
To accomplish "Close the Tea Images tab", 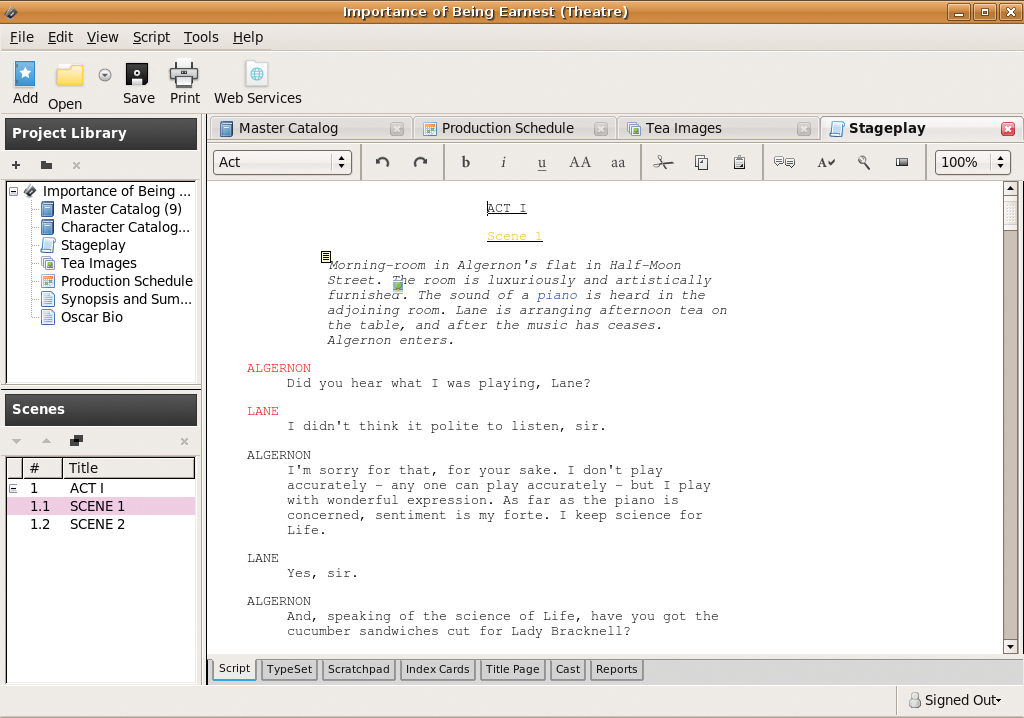I will click(804, 129).
